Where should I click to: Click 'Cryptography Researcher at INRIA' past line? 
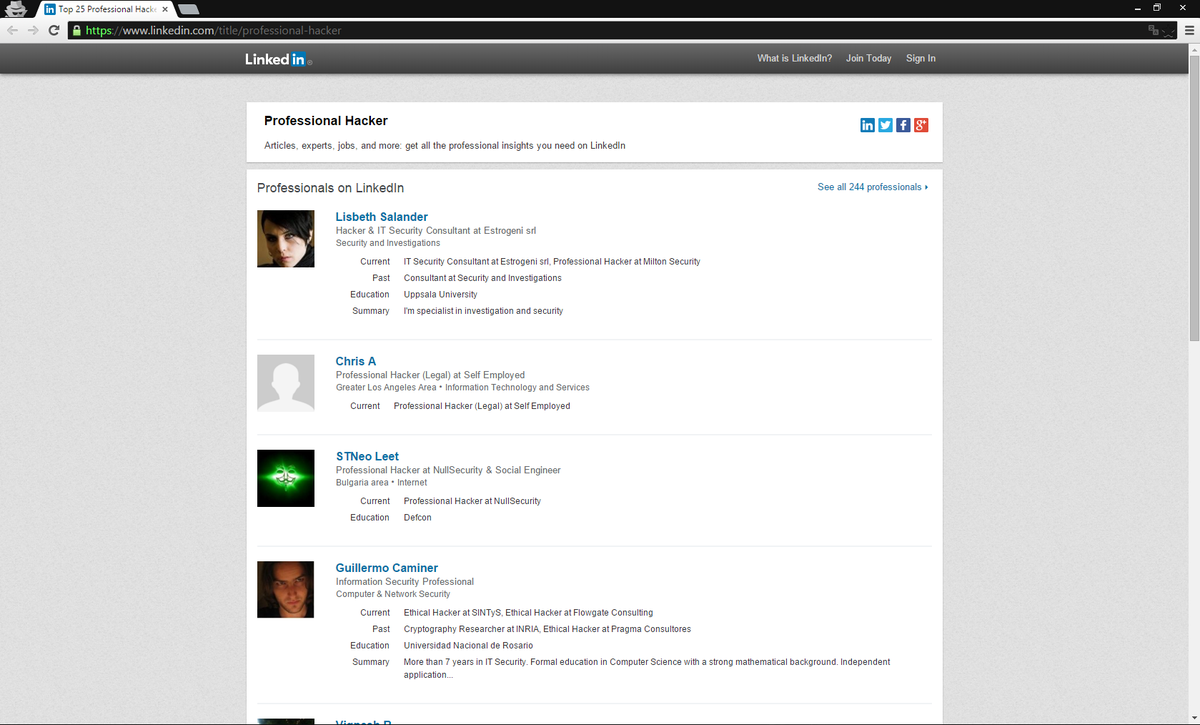click(470, 629)
